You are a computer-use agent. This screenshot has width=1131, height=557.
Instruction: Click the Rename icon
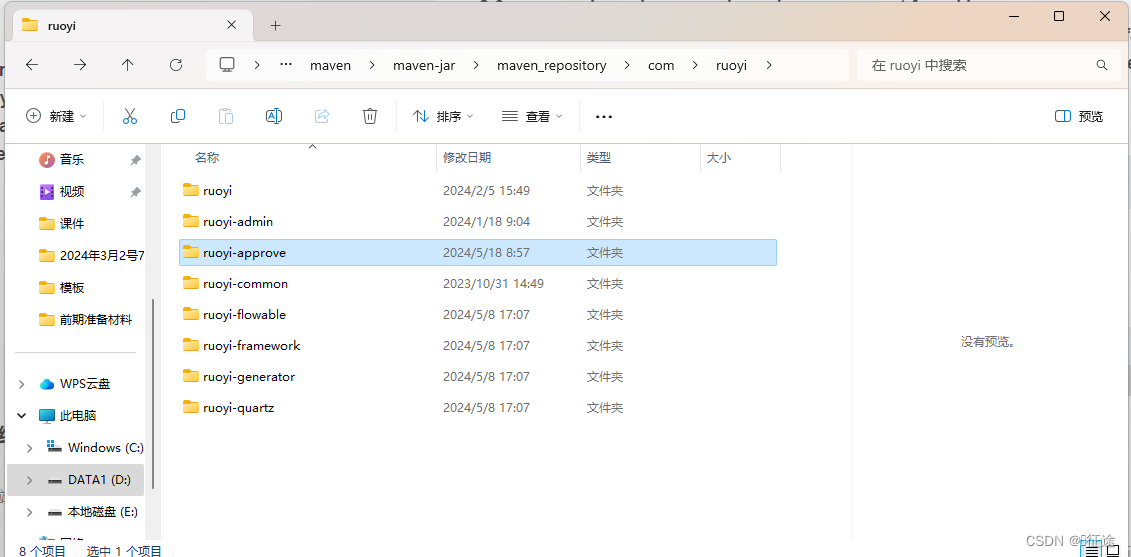pyautogui.click(x=274, y=115)
